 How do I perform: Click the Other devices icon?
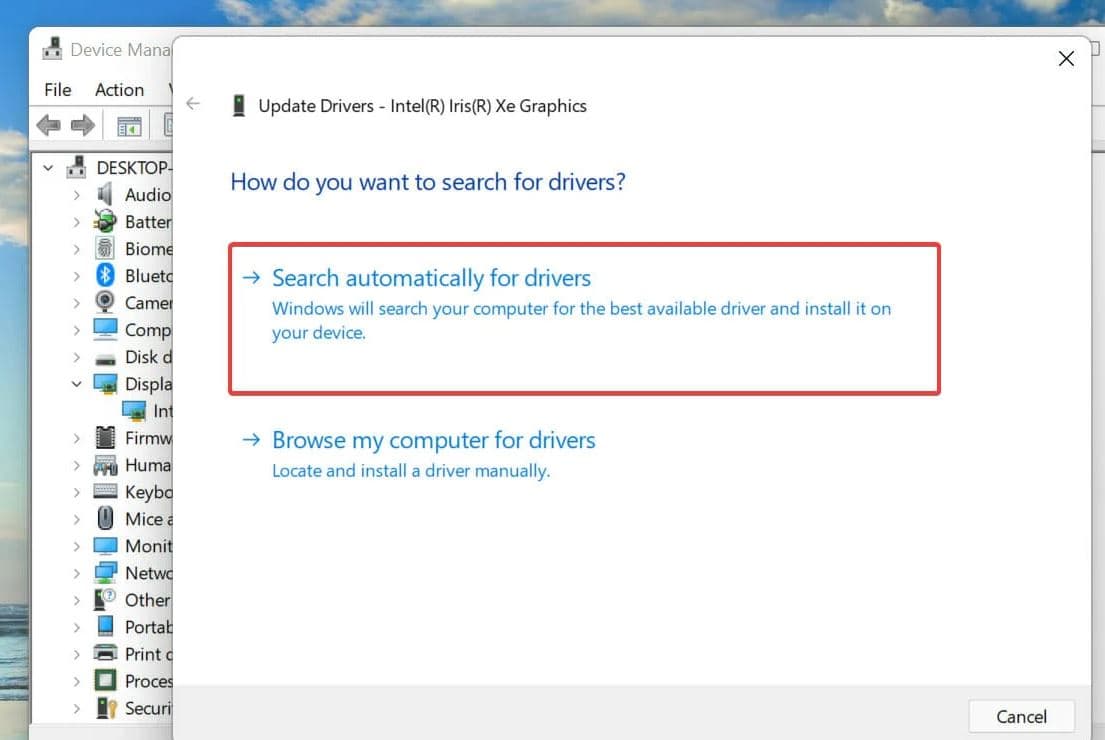pos(105,600)
